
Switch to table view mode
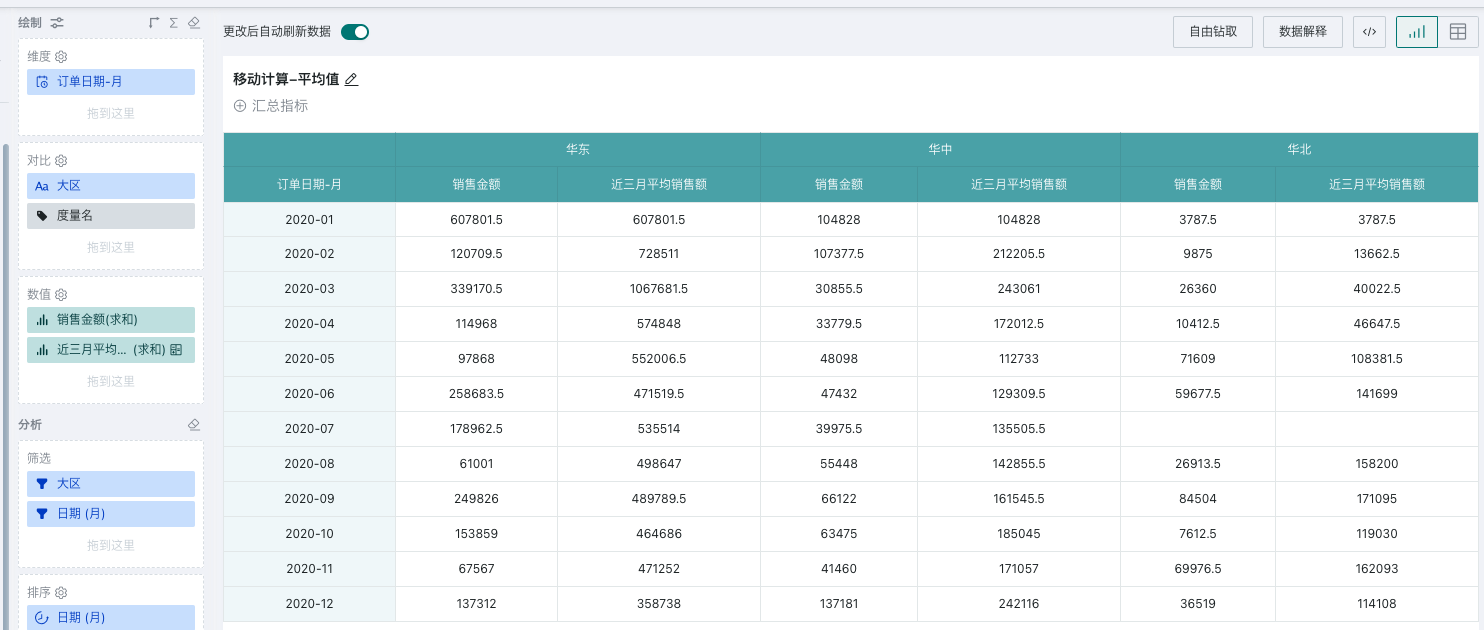point(1458,32)
